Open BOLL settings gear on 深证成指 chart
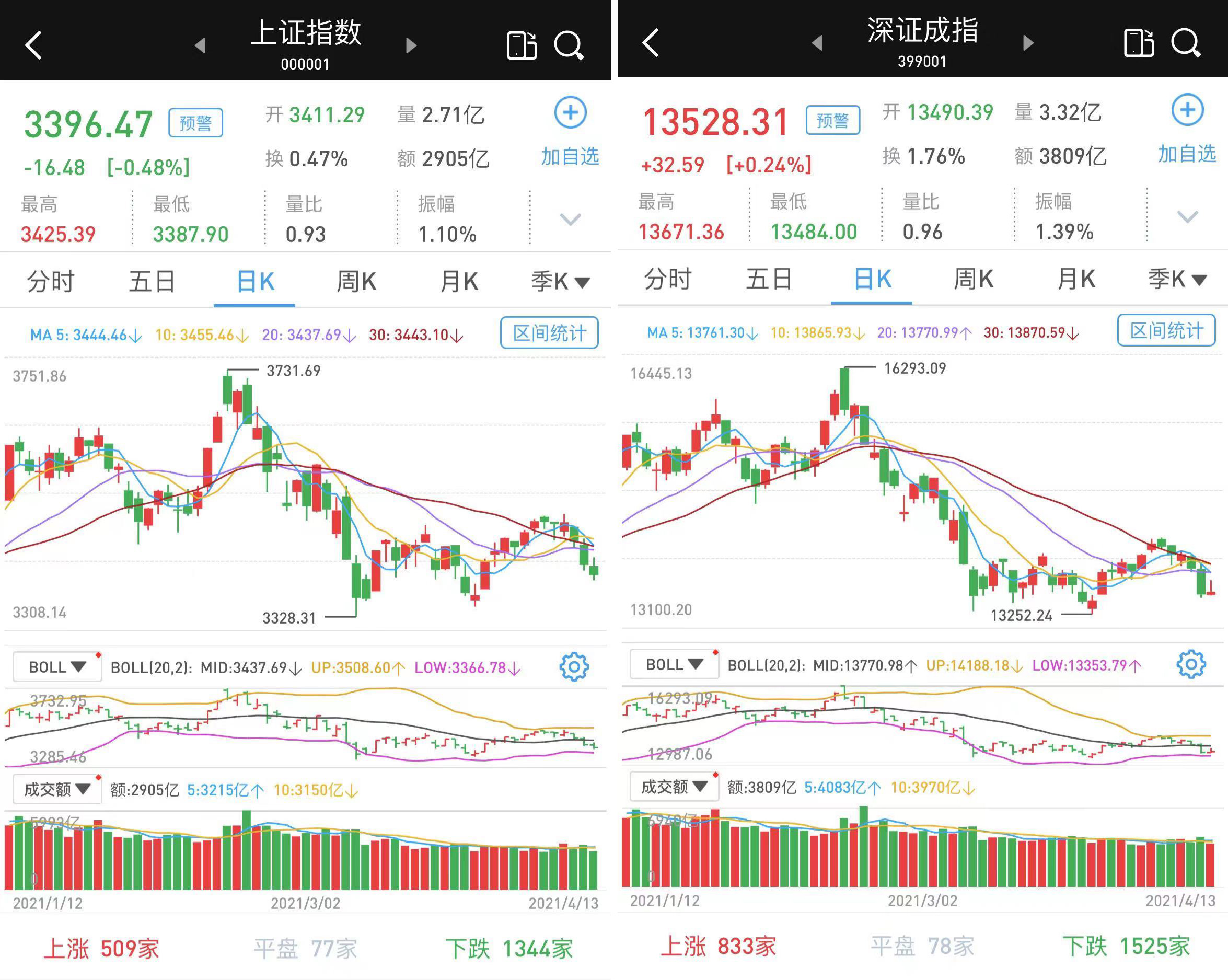 click(x=1190, y=664)
